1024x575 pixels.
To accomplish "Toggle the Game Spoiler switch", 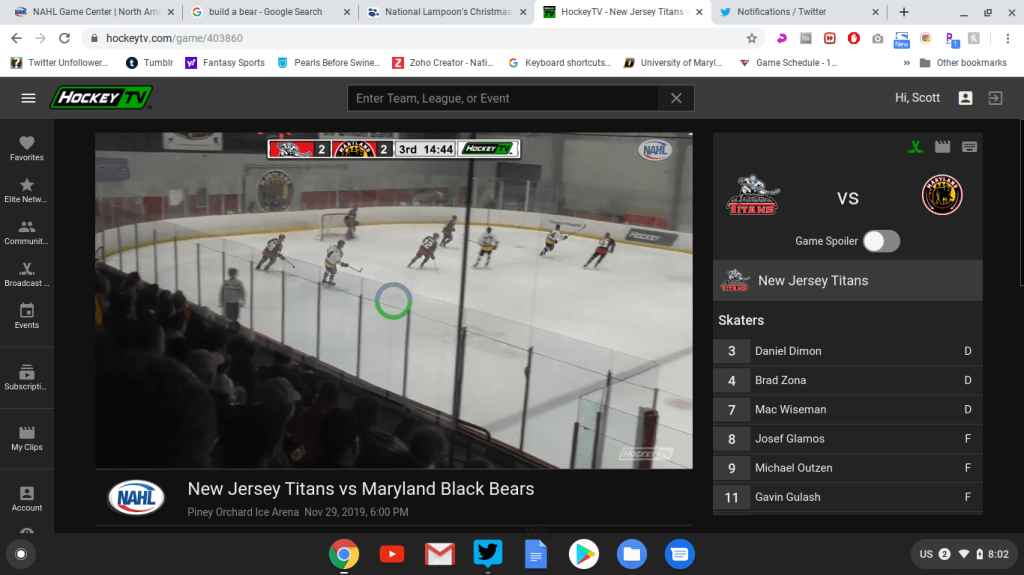I will tap(881, 241).
